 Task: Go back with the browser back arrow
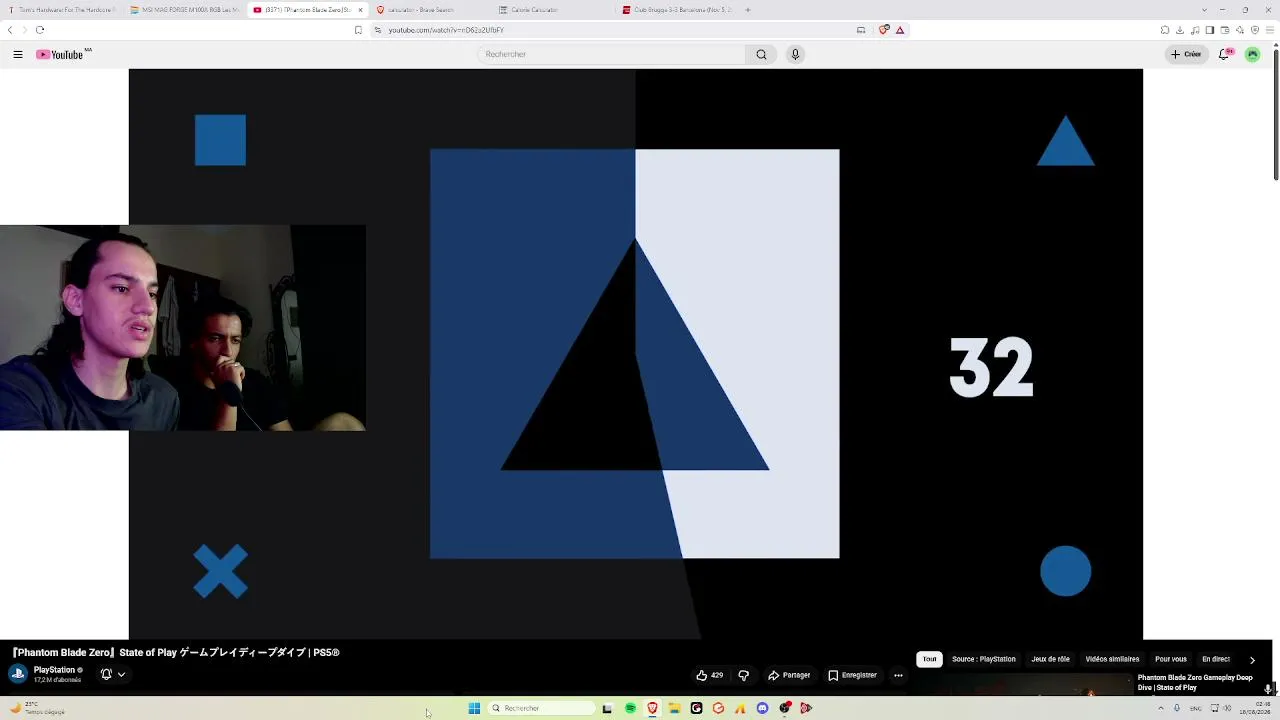click(x=10, y=30)
